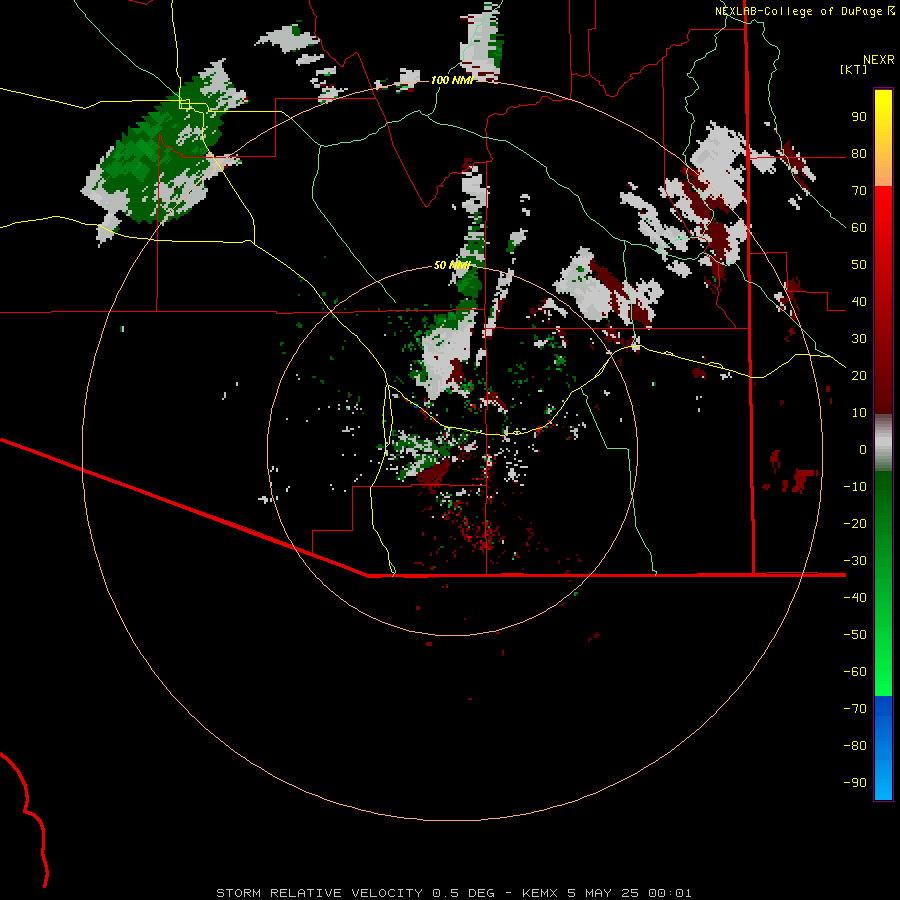Click the -60 value on velocity scale
900x900 pixels.
(855, 672)
